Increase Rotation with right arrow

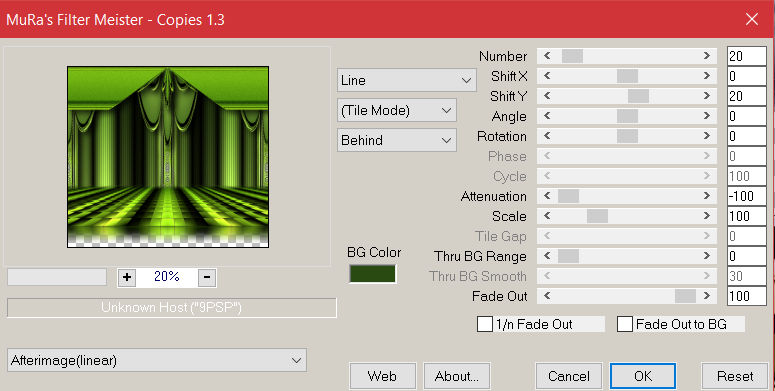point(707,136)
